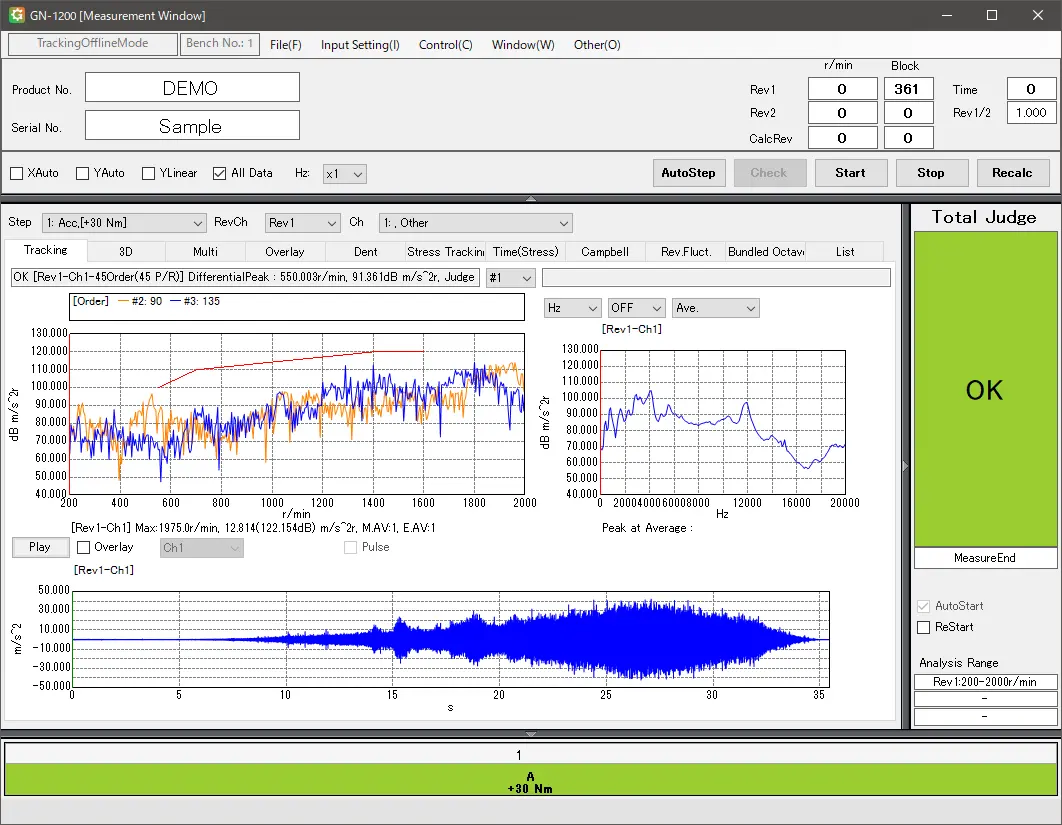Image resolution: width=1062 pixels, height=825 pixels.
Task: Click the Check button
Action: (769, 173)
